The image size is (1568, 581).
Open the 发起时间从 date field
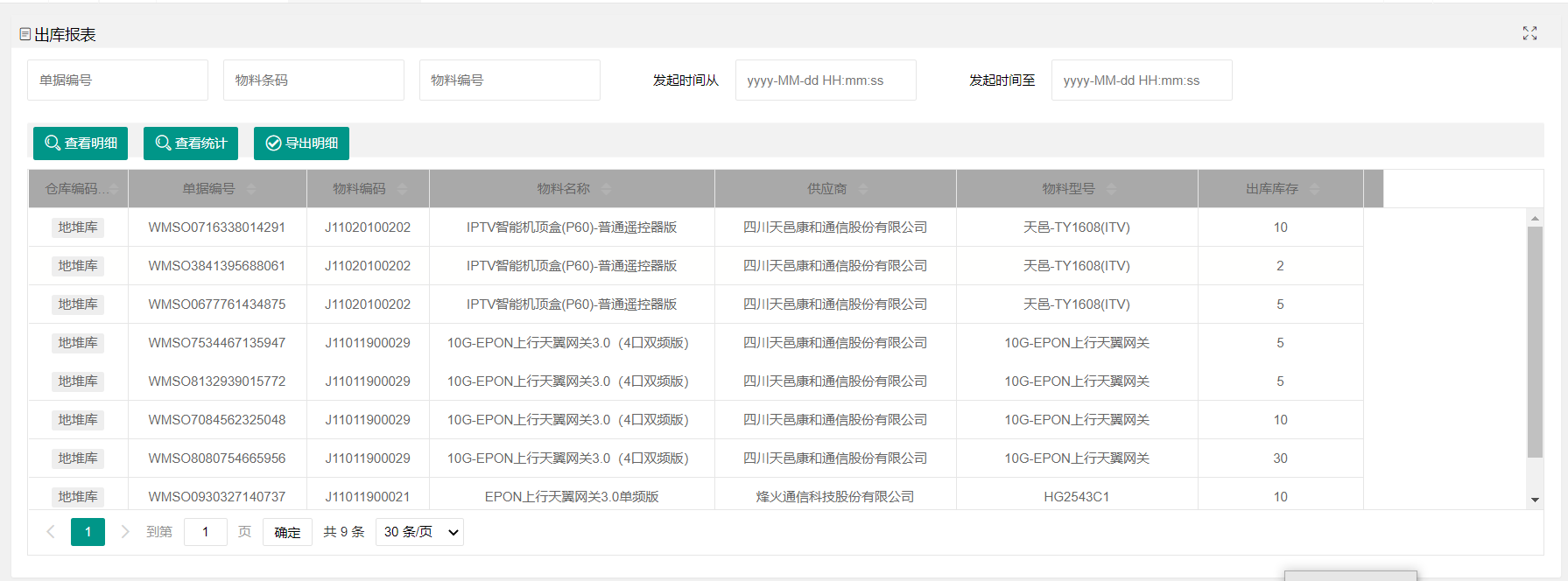point(826,80)
